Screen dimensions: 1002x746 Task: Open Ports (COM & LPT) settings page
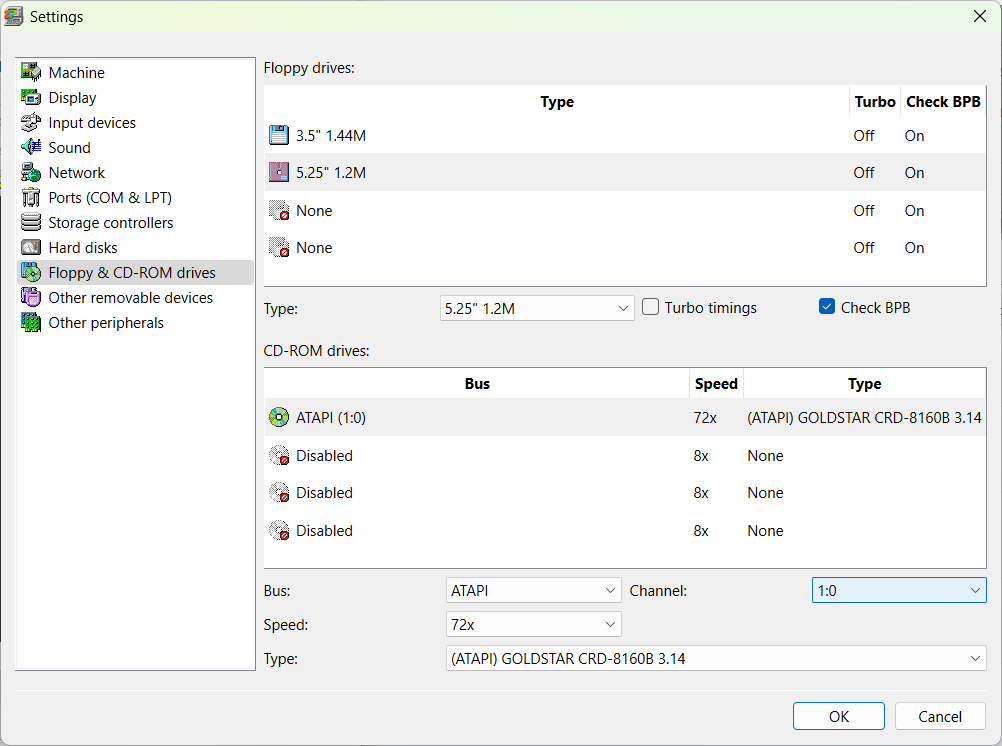pyautogui.click(x=110, y=198)
